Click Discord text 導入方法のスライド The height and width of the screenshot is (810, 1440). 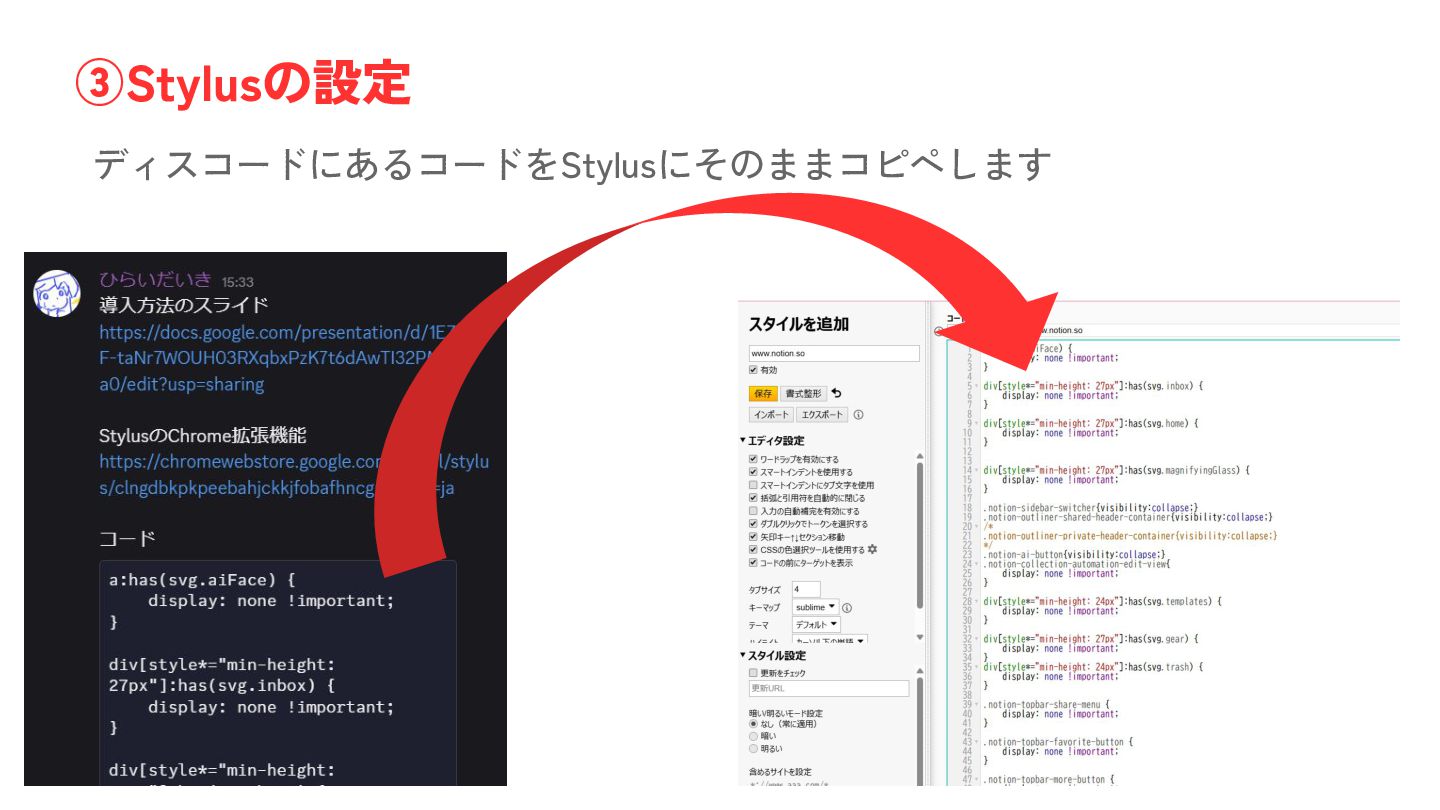click(184, 305)
